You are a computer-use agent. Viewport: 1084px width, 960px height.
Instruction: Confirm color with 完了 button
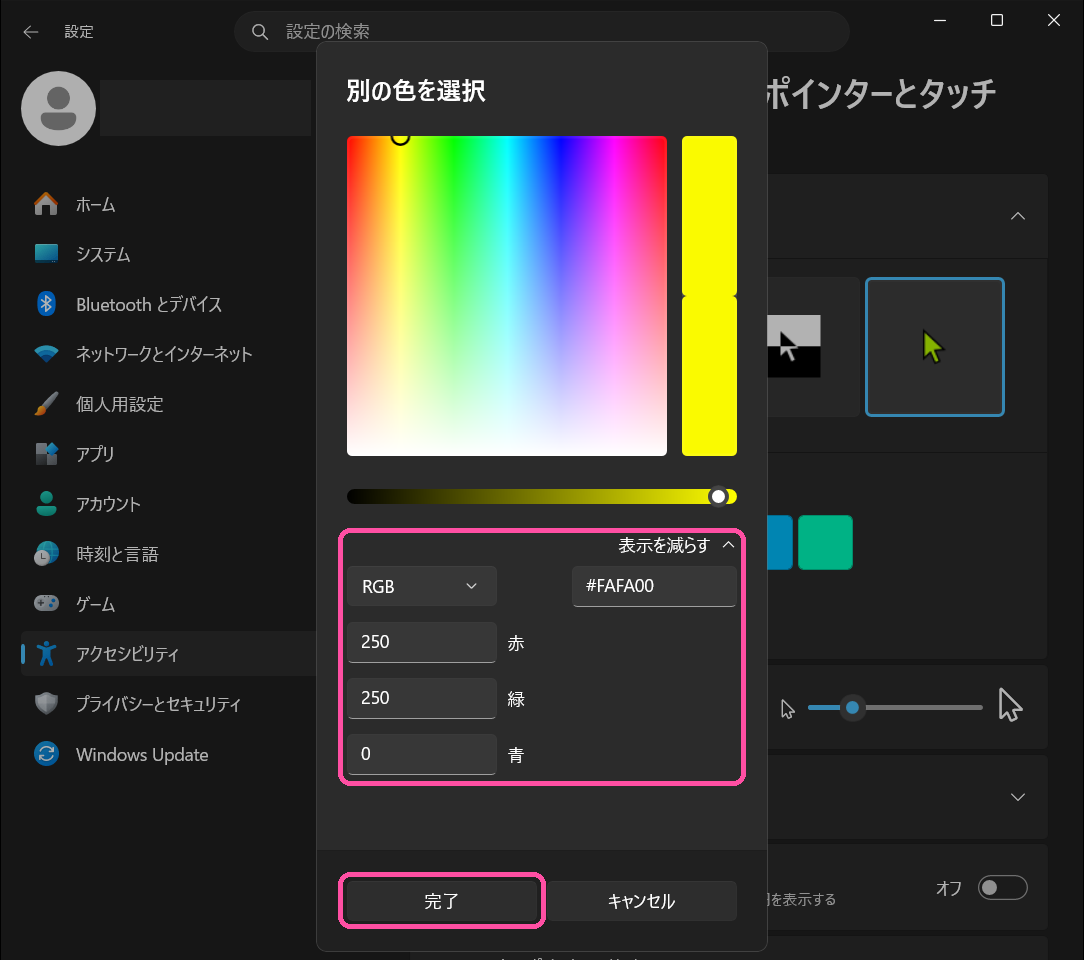point(442,901)
